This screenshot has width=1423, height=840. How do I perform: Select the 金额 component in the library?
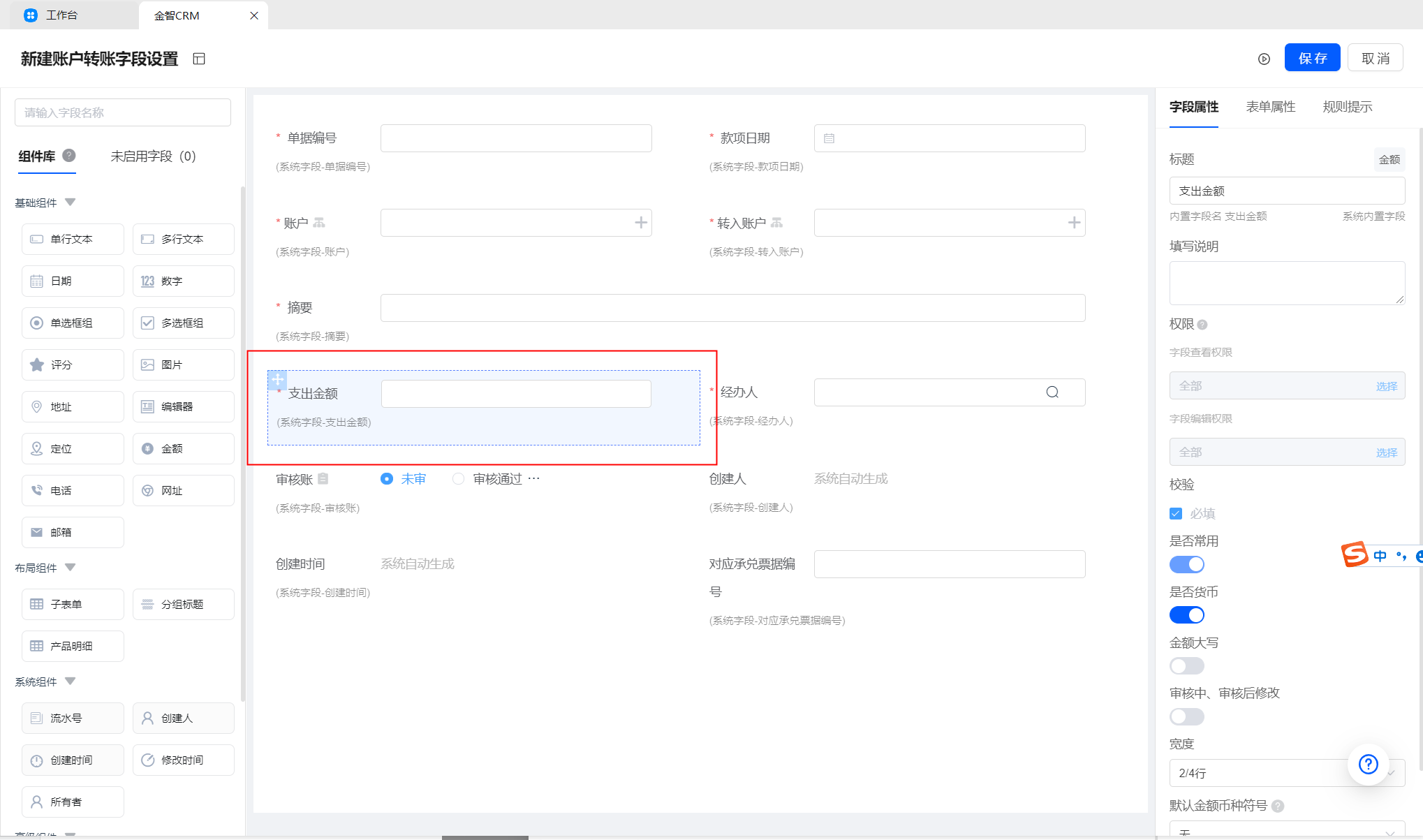183,448
